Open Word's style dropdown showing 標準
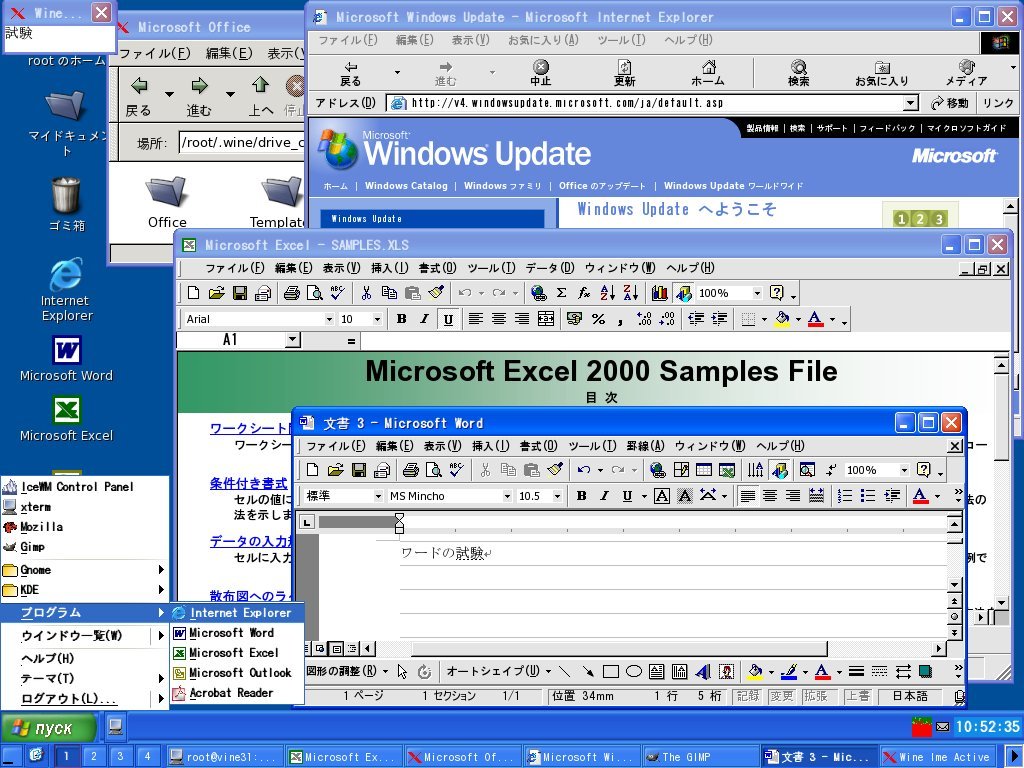The width and height of the screenshot is (1024, 768). tap(377, 496)
